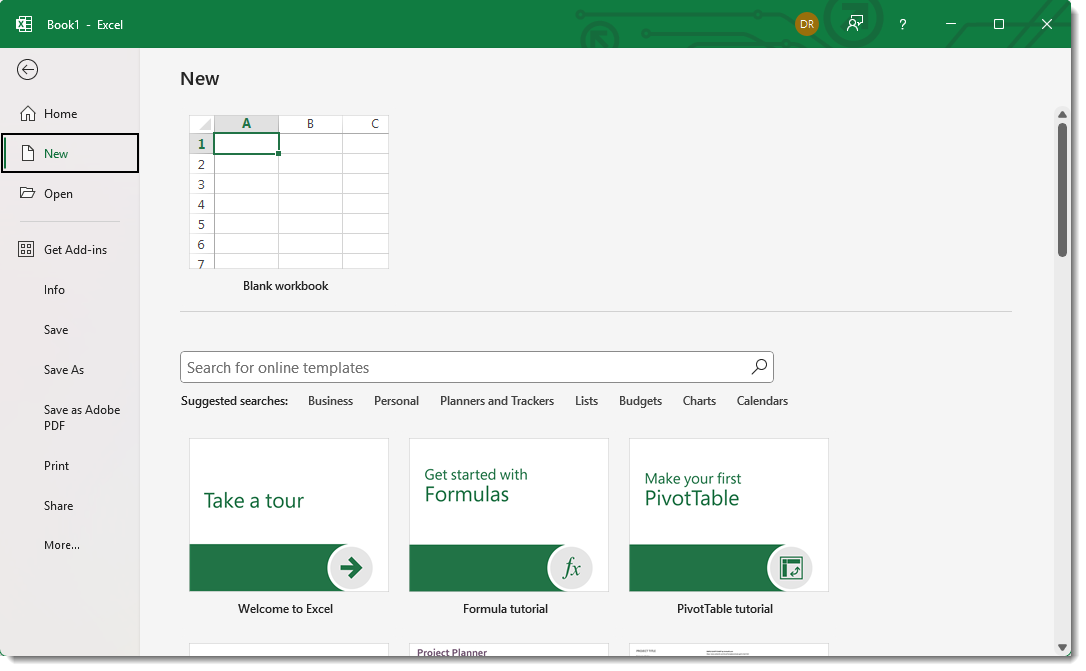Open Help via the question mark icon
This screenshot has width=1086, height=671.
[902, 23]
